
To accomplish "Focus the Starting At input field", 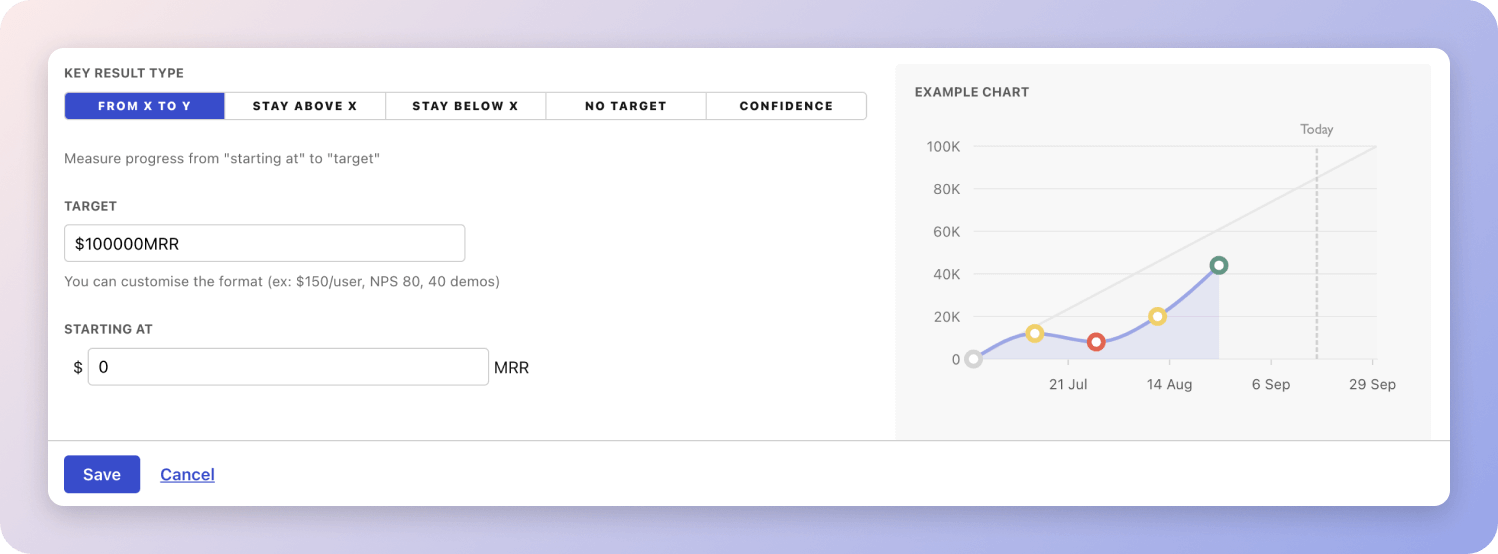I will [x=288, y=367].
